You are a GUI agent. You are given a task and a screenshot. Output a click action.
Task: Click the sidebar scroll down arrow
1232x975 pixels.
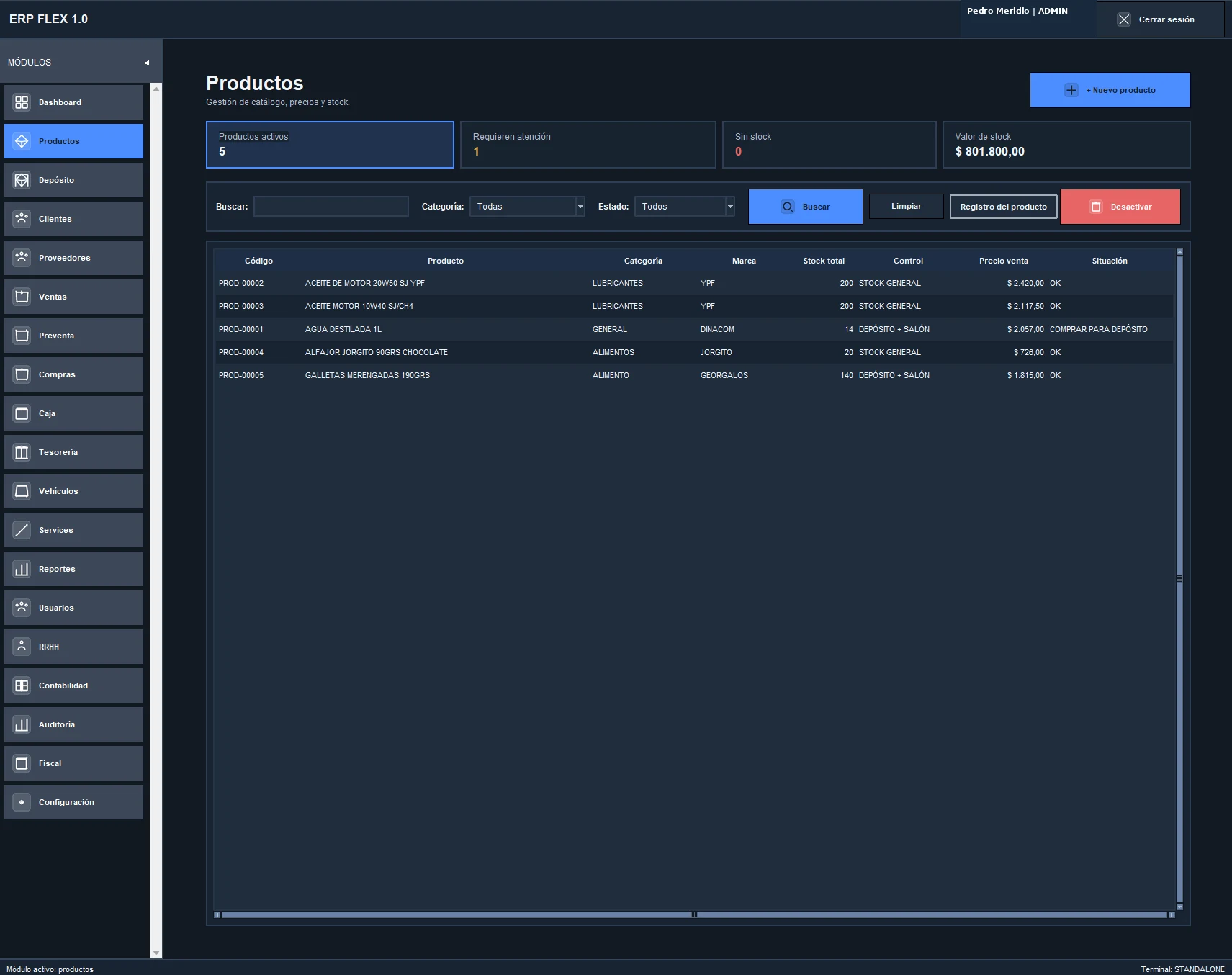156,953
